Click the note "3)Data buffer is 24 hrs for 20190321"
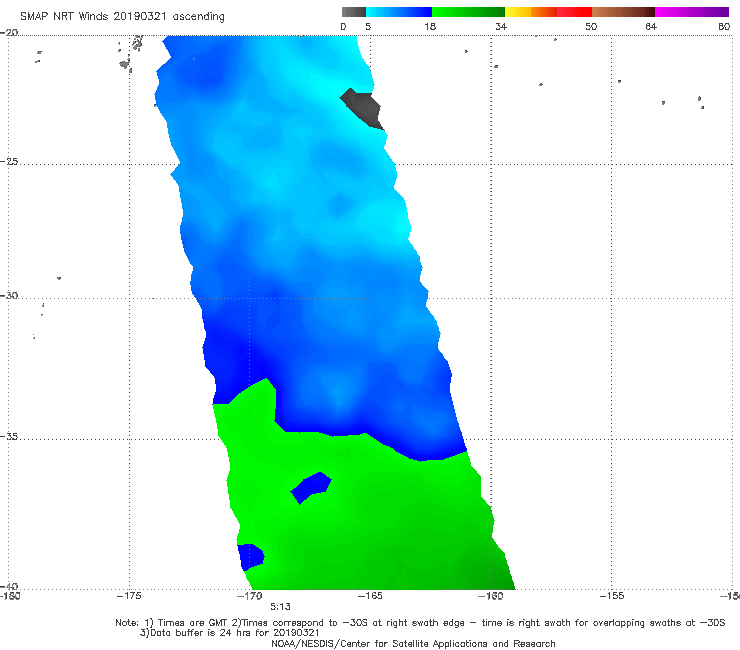This screenshot has height=650, width=740. click(x=229, y=633)
